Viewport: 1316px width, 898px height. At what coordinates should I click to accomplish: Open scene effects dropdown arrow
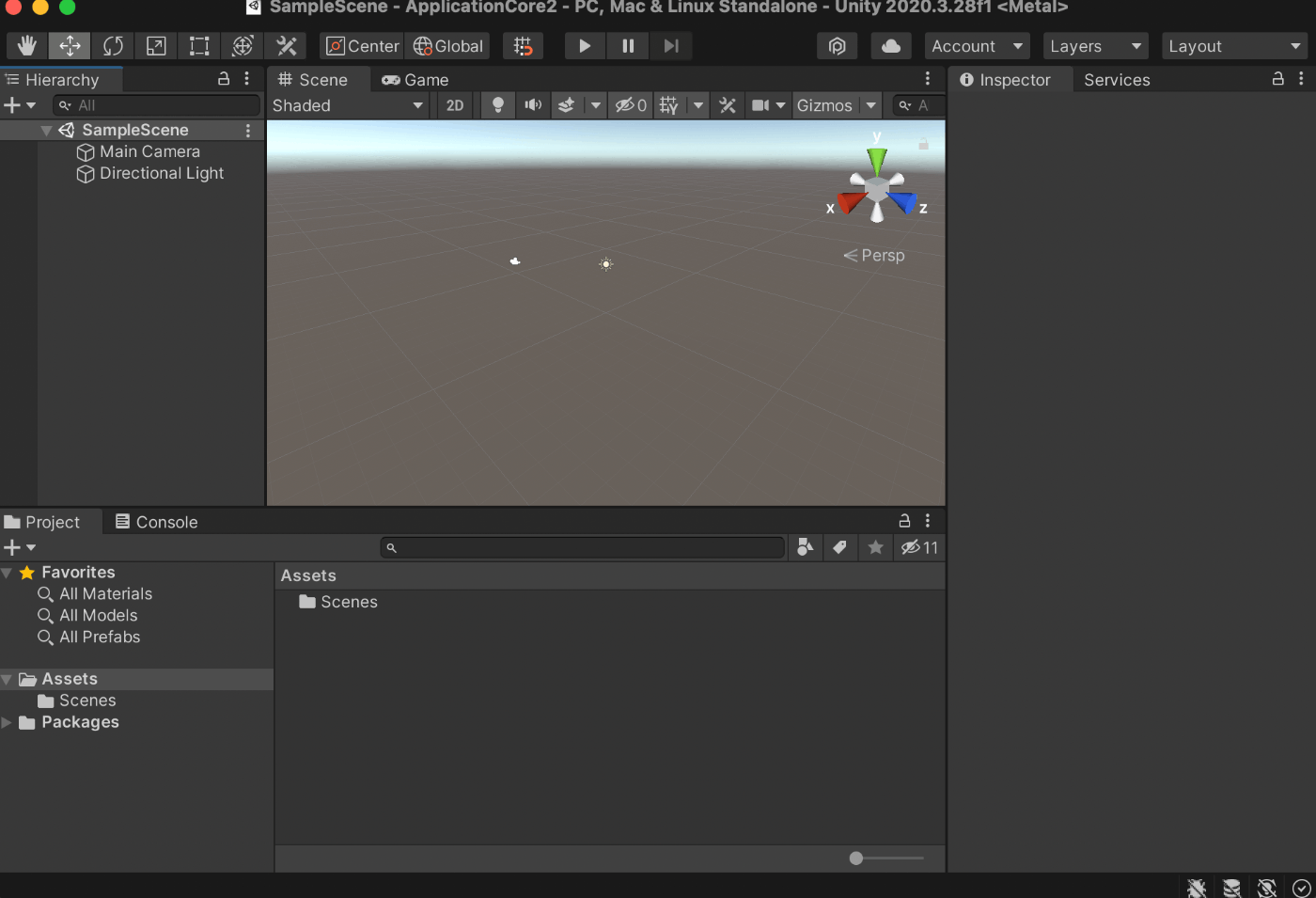pos(595,105)
